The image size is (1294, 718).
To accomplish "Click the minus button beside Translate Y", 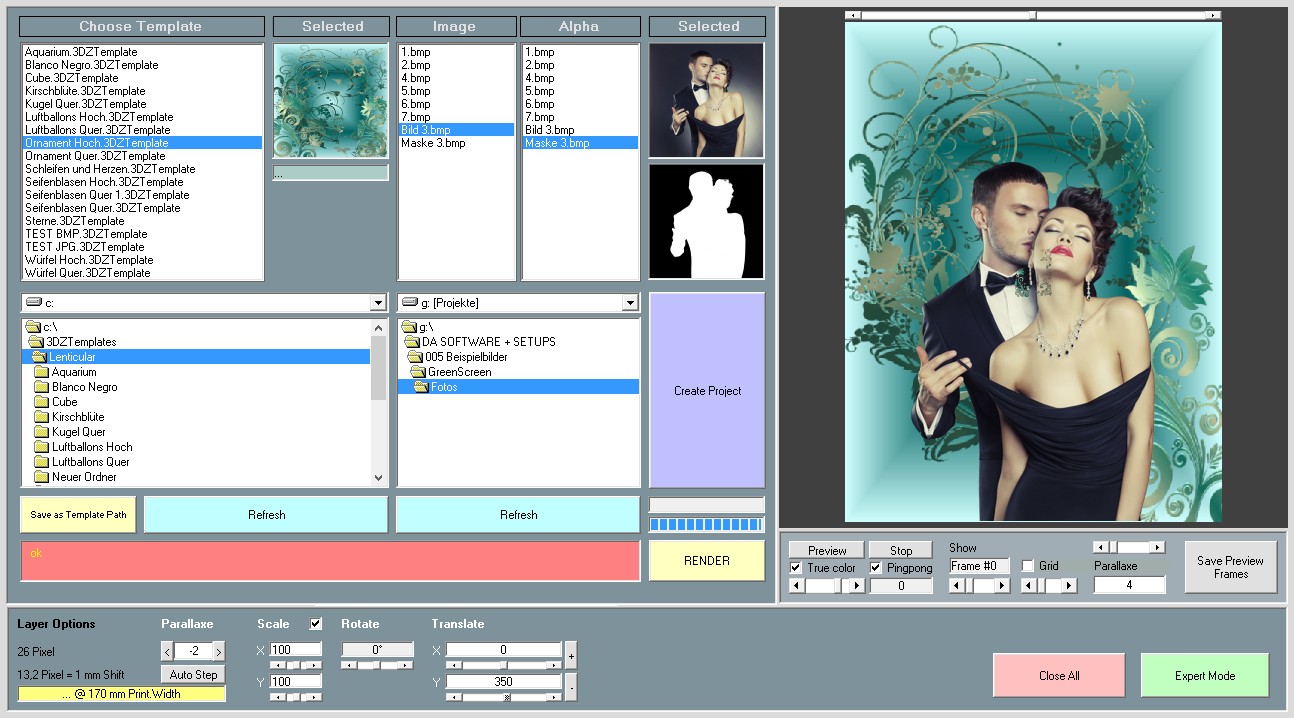I will click(x=570, y=688).
